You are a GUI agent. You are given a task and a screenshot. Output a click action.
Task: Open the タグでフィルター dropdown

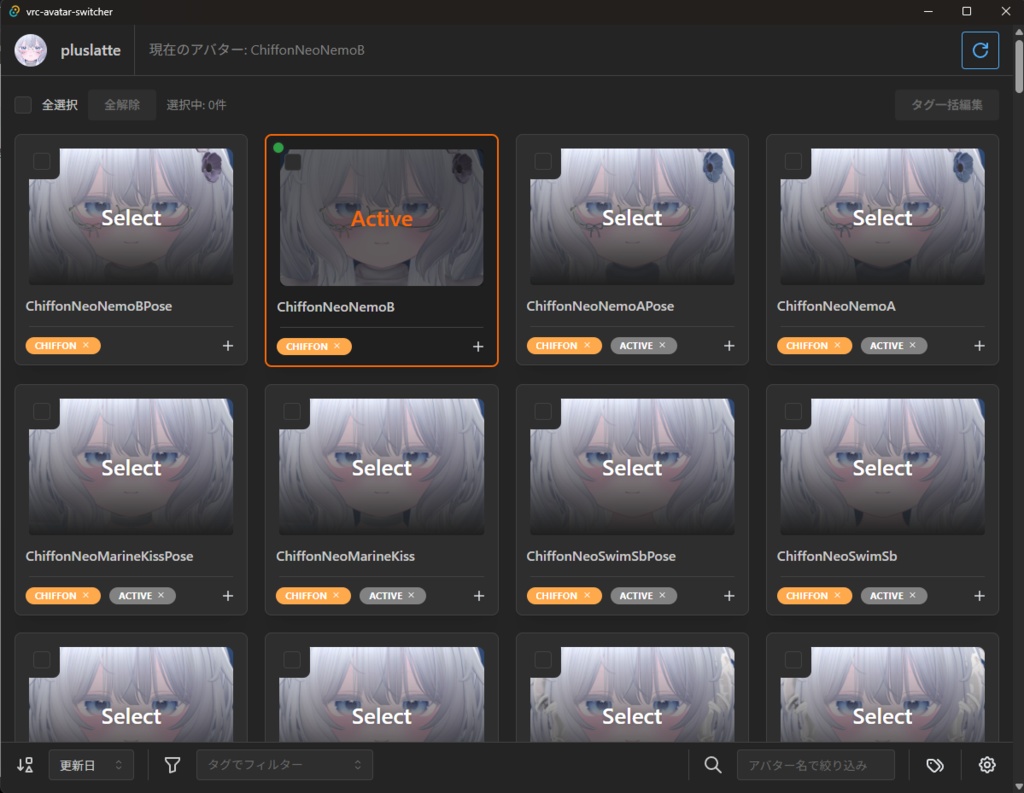(285, 764)
